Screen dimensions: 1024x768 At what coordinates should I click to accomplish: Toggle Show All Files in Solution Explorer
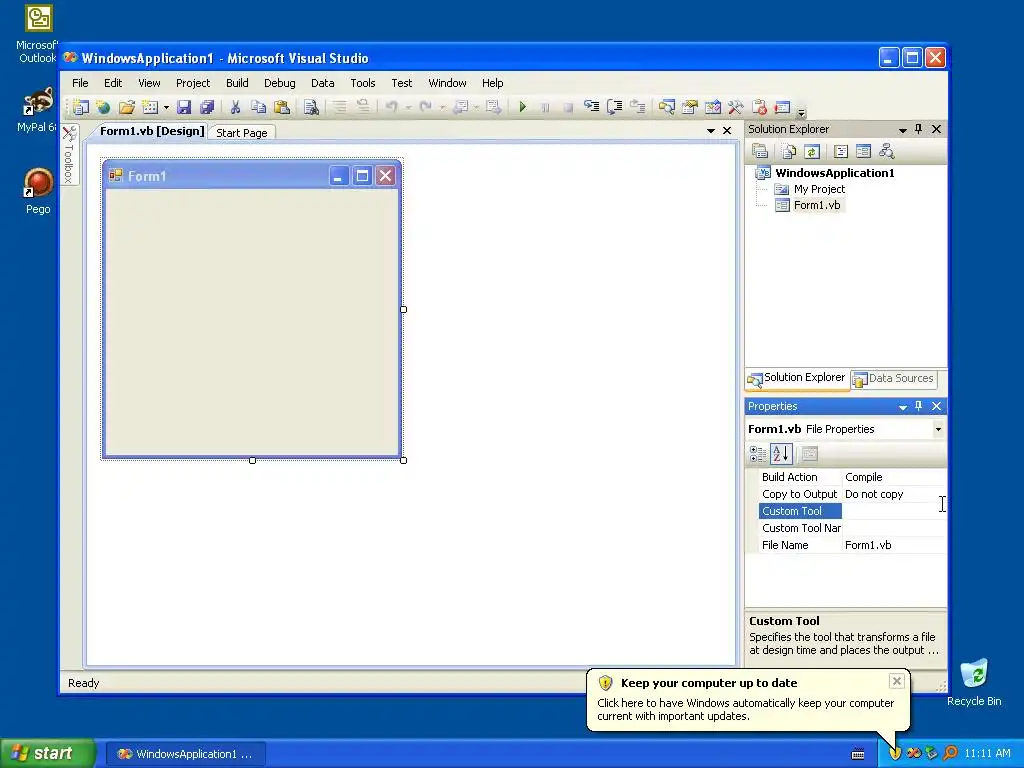(789, 152)
